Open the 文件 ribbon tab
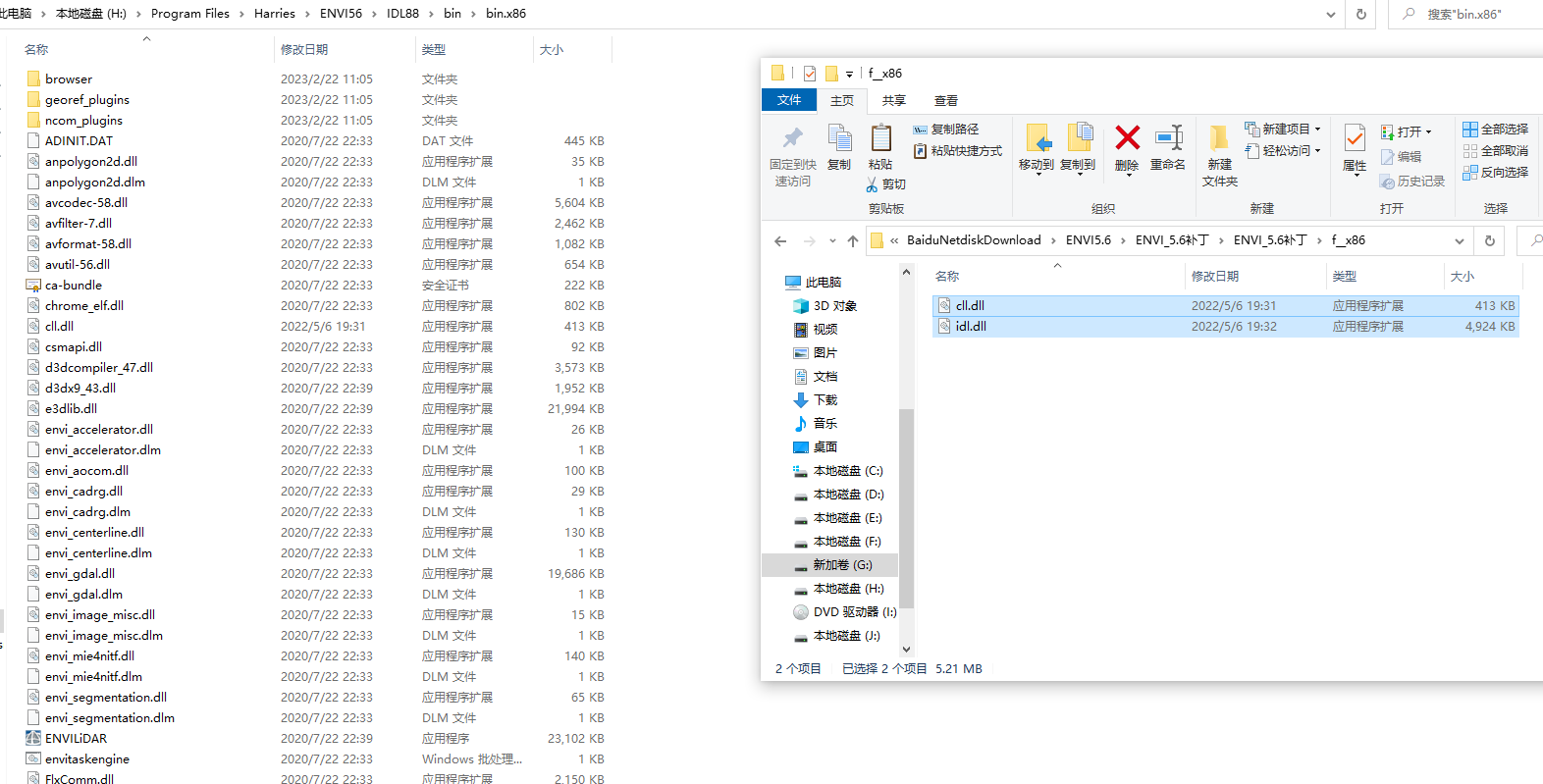Image resolution: width=1543 pixels, height=784 pixels. tap(789, 100)
